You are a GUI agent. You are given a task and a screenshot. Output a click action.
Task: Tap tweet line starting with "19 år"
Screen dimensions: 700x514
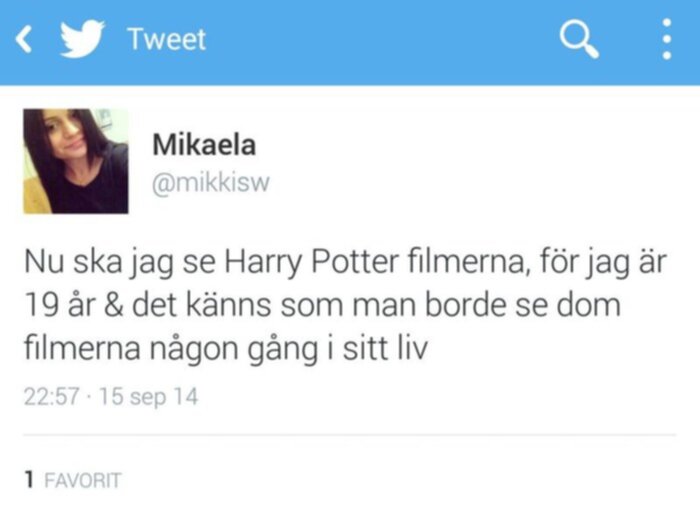click(x=322, y=305)
